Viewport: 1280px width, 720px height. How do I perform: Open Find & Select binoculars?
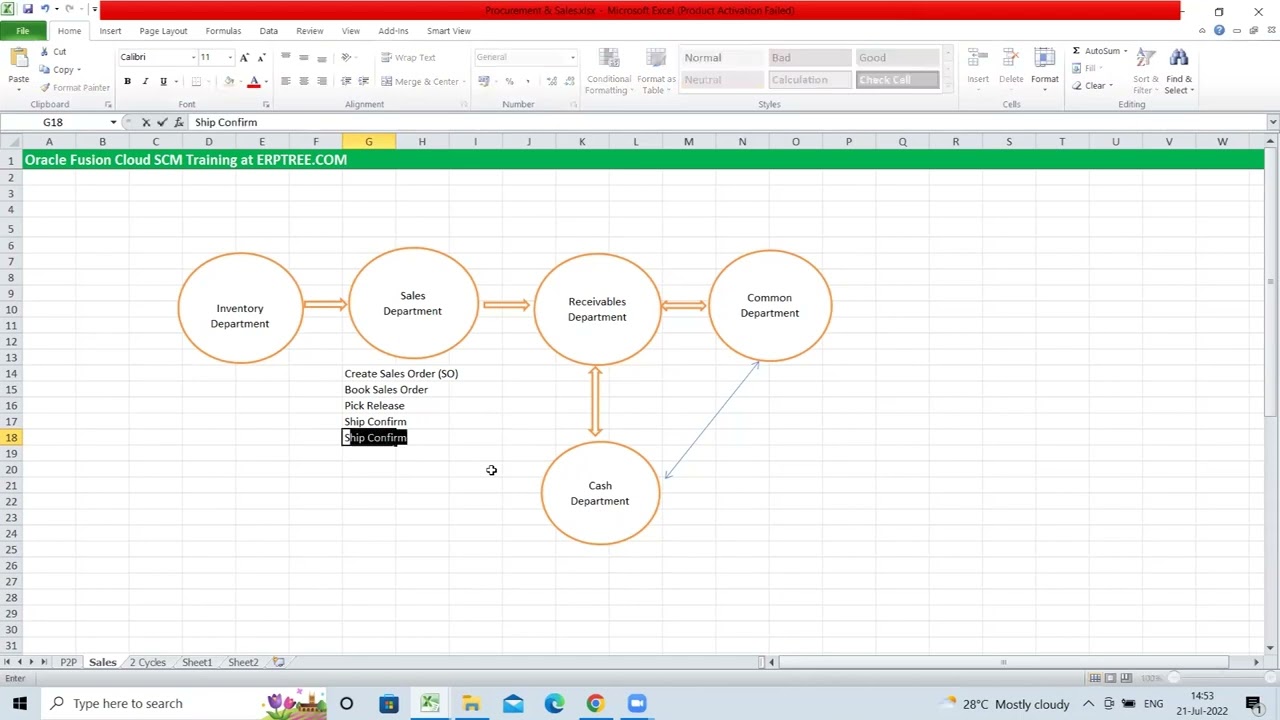coord(1179,72)
